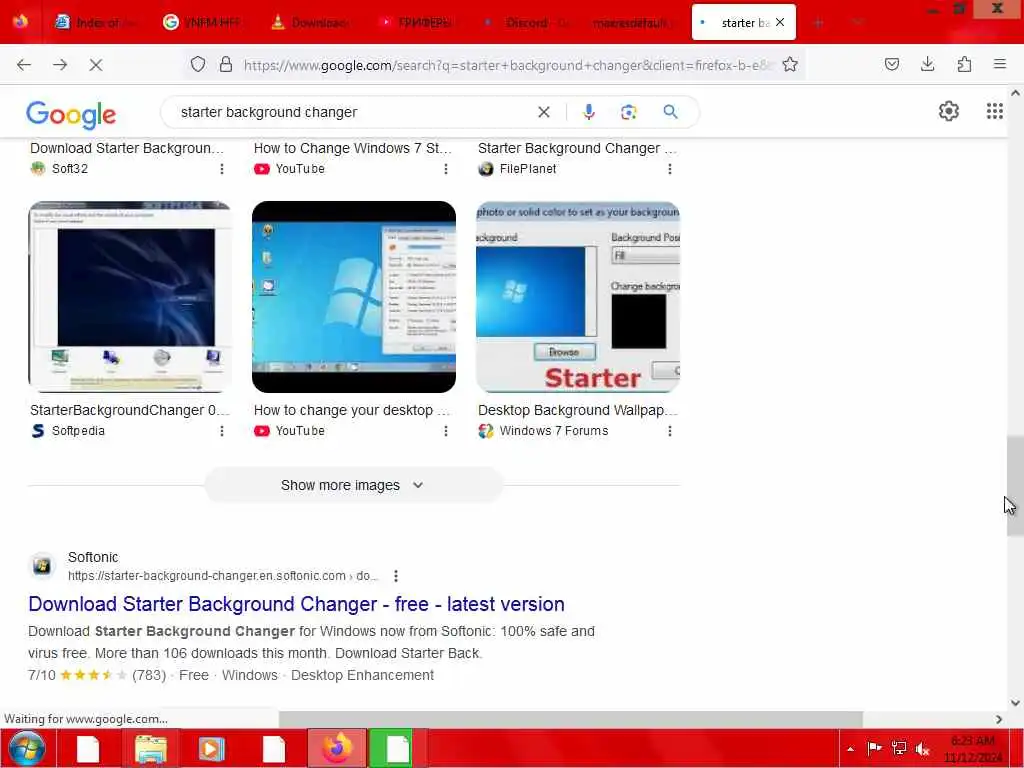Stop loading the page
Screen dimensions: 1024x768
point(95,65)
